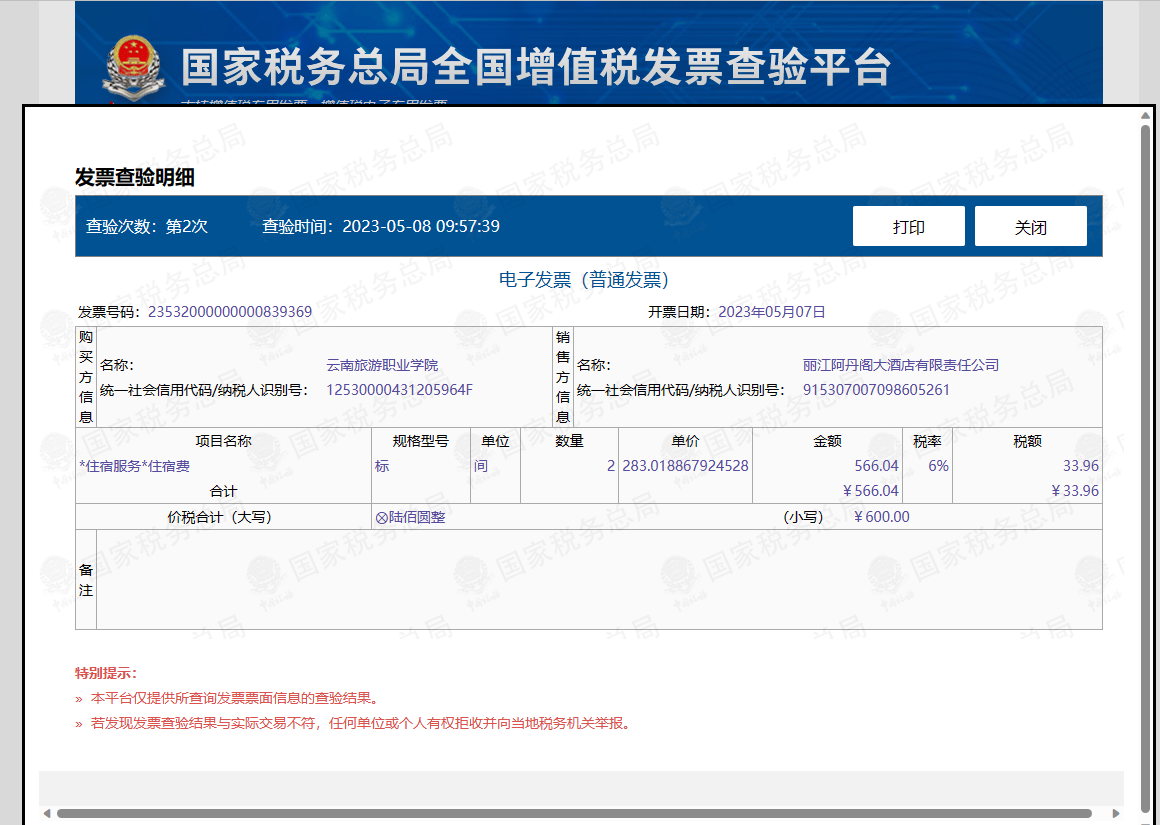Click the vertical scrollbar thumb
The image size is (1160, 825).
(1146, 460)
